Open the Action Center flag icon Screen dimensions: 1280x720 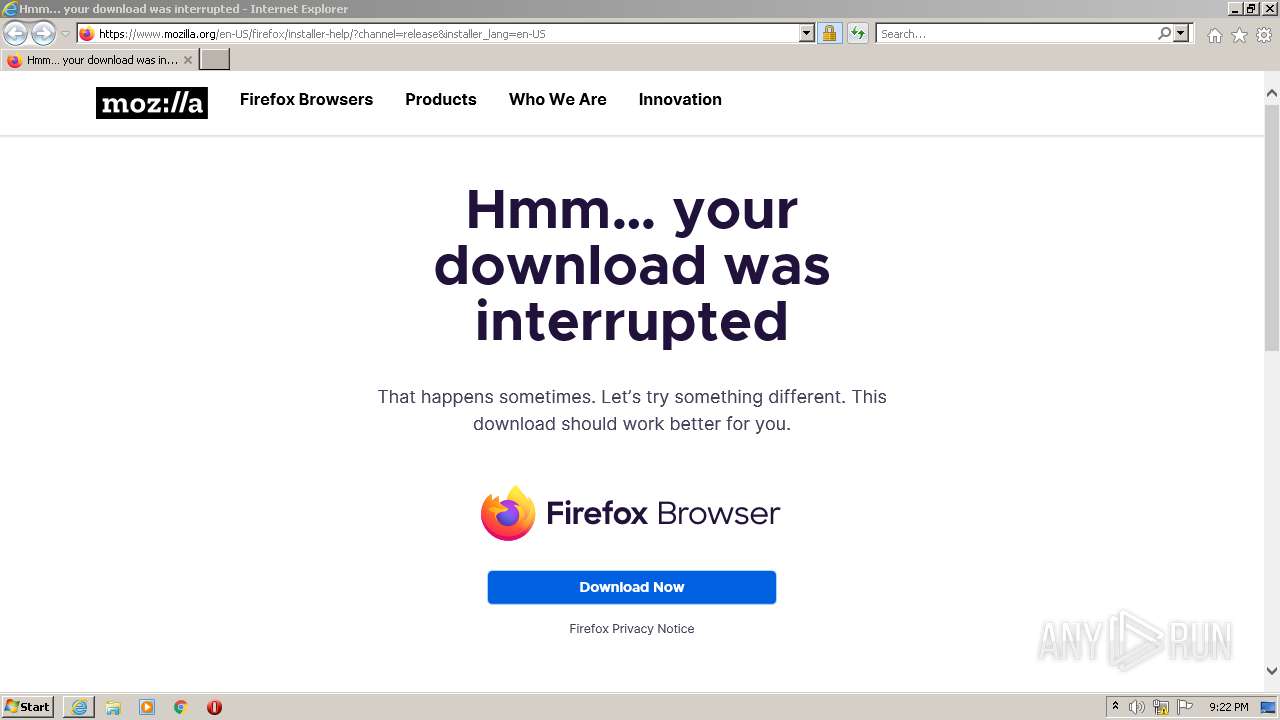pos(1185,707)
